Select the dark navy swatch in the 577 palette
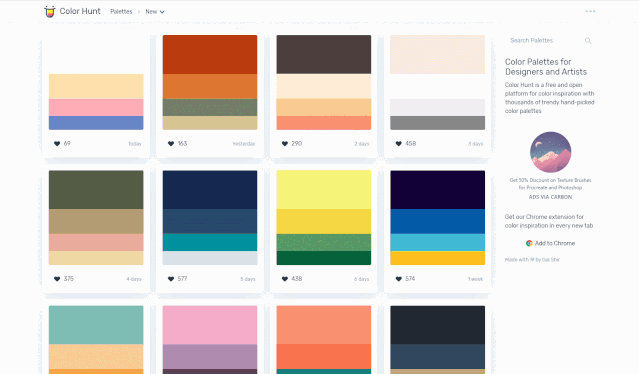Viewport: 639px width, 374px height. click(210, 190)
